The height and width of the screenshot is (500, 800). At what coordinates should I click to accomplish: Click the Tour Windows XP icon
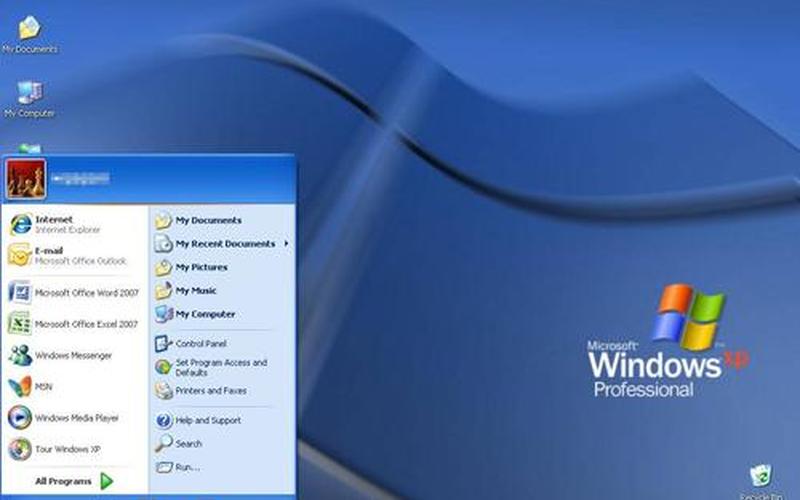tap(20, 449)
